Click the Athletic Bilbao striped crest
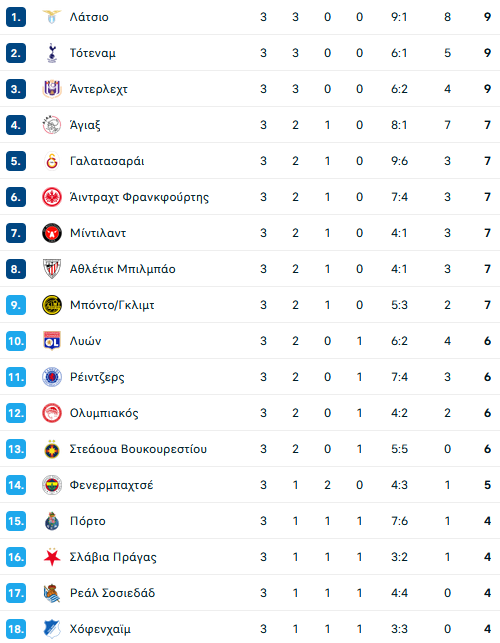Image resolution: width=500 pixels, height=643 pixels. 52,269
